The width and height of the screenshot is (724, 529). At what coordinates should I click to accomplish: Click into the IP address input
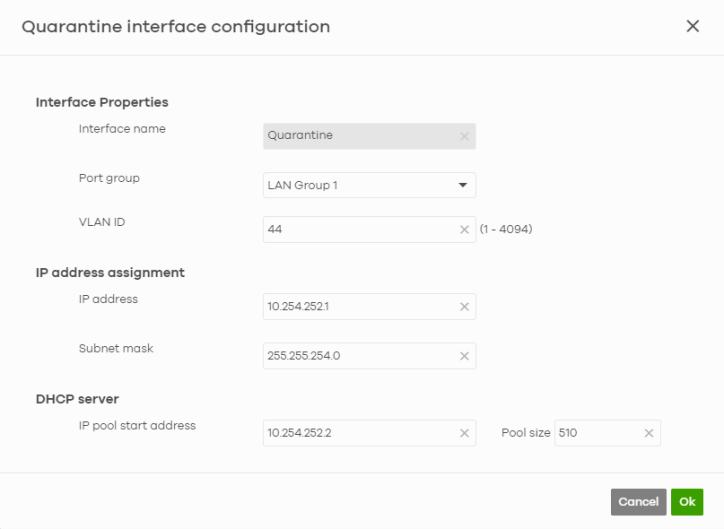(x=355, y=307)
